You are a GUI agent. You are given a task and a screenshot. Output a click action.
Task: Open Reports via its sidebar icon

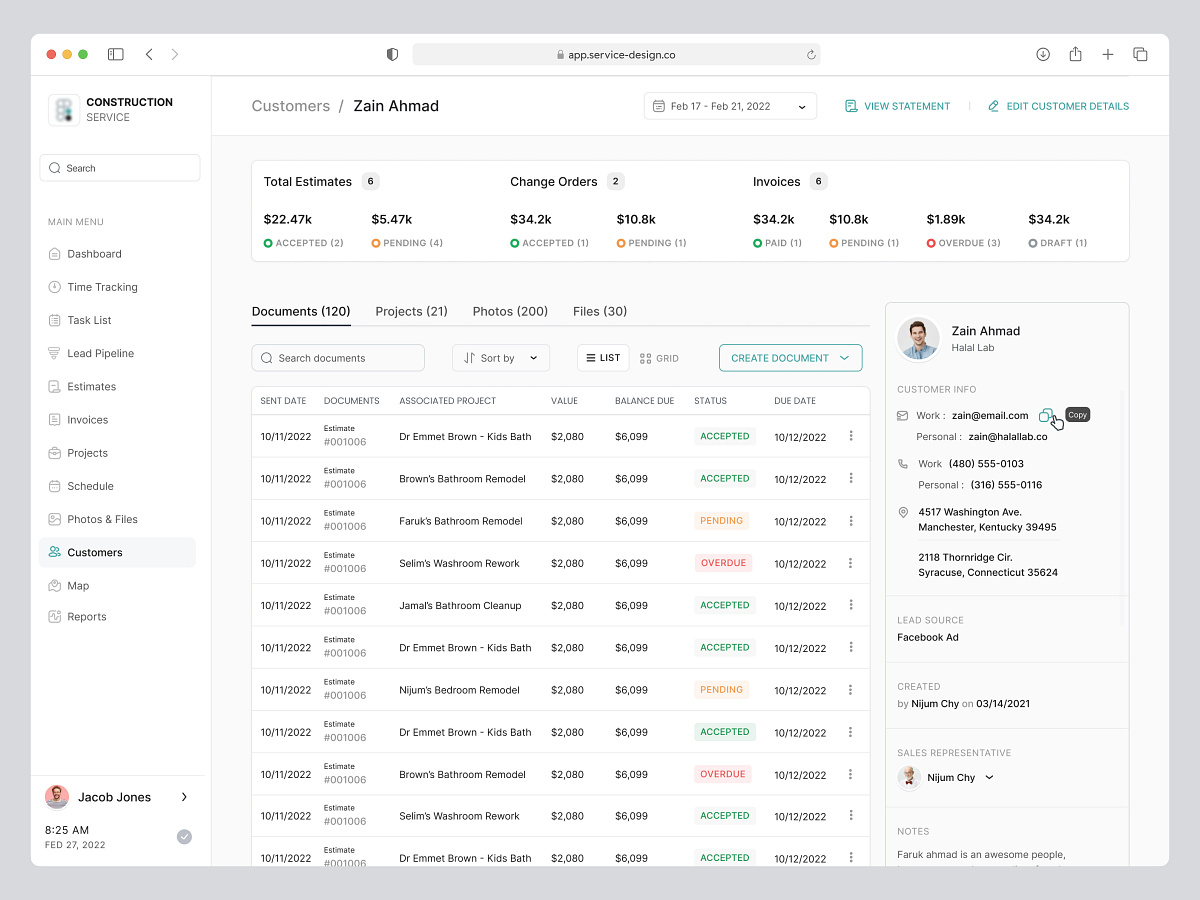[x=57, y=616]
